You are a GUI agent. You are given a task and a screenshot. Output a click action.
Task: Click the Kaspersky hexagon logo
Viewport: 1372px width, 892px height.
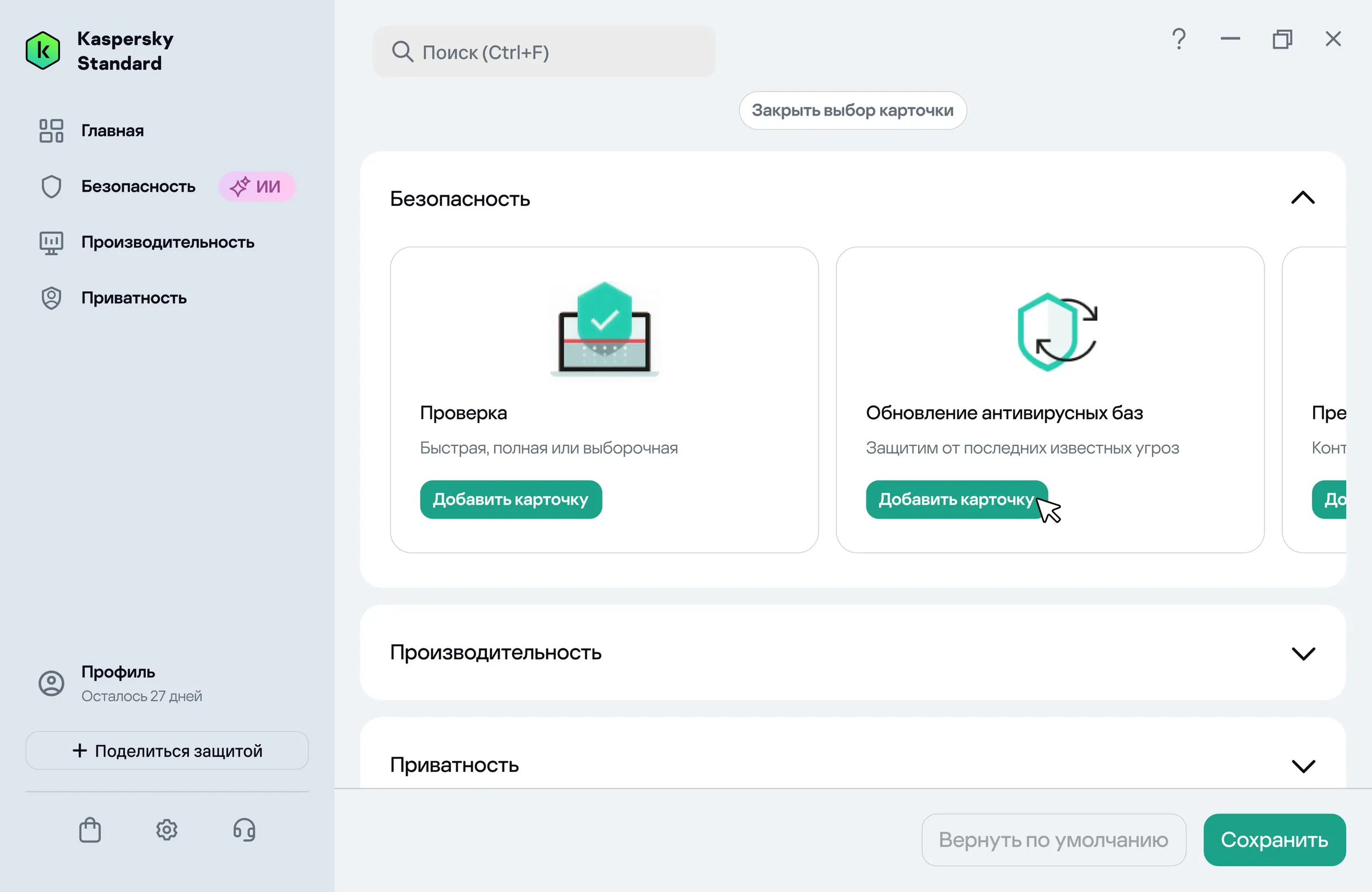point(43,51)
